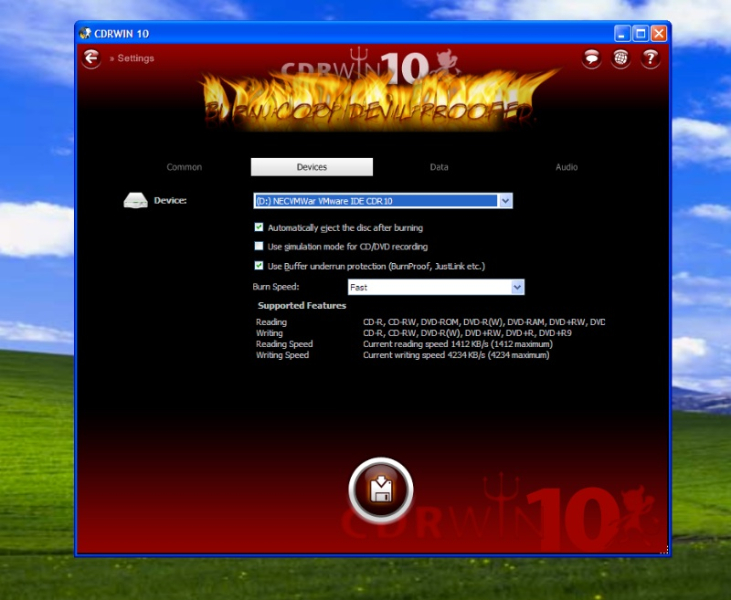Open the speech bubble feedback icon

click(x=592, y=58)
